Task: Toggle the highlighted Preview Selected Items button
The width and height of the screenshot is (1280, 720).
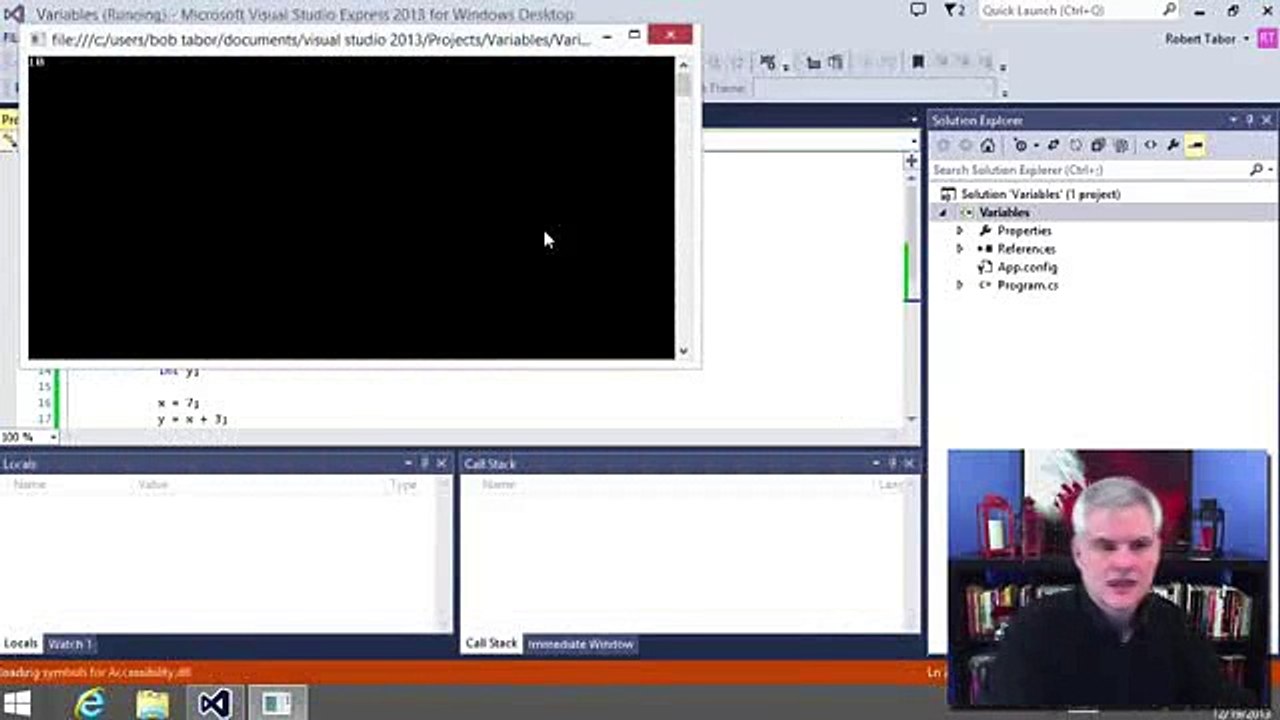Action: click(1195, 146)
